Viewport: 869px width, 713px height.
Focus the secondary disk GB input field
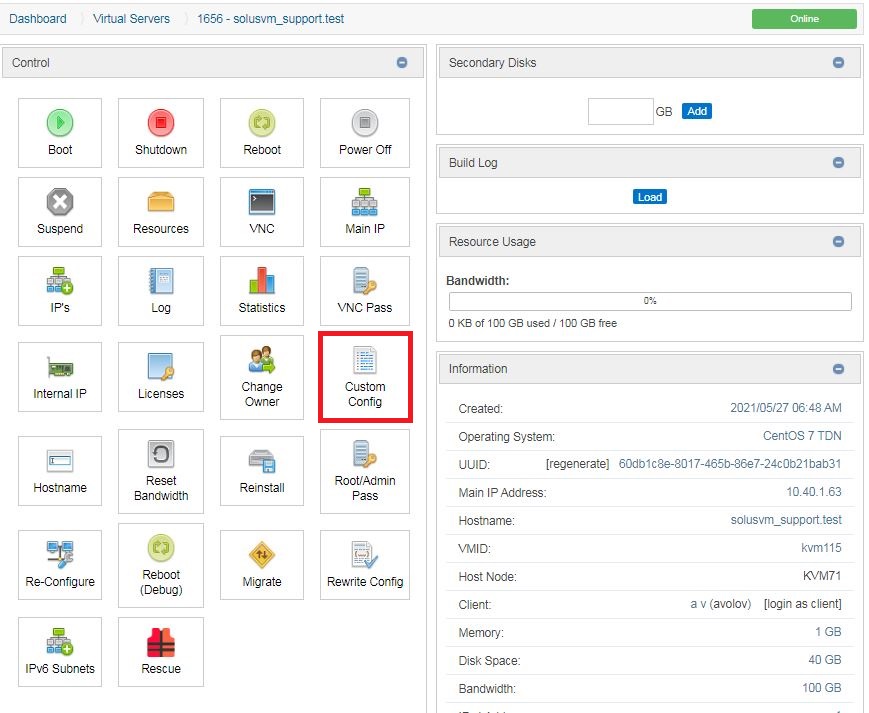[620, 112]
